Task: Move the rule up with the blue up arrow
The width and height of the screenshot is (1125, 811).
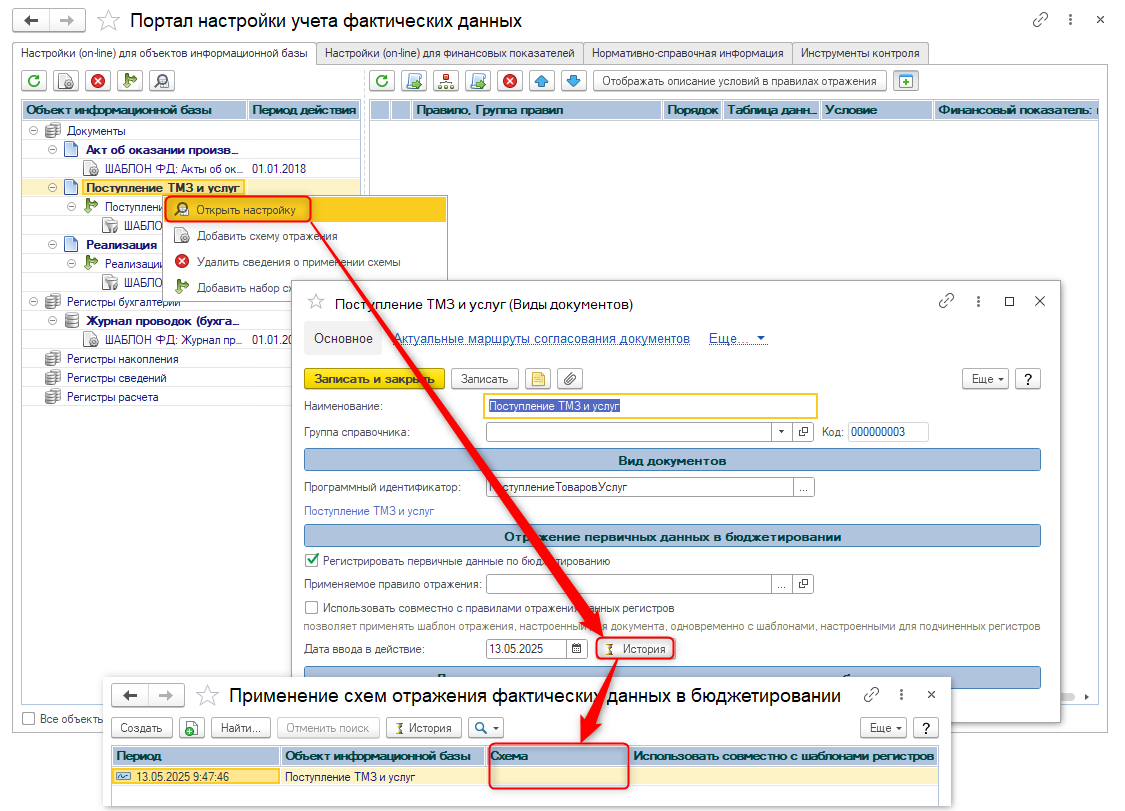Action: 542,81
